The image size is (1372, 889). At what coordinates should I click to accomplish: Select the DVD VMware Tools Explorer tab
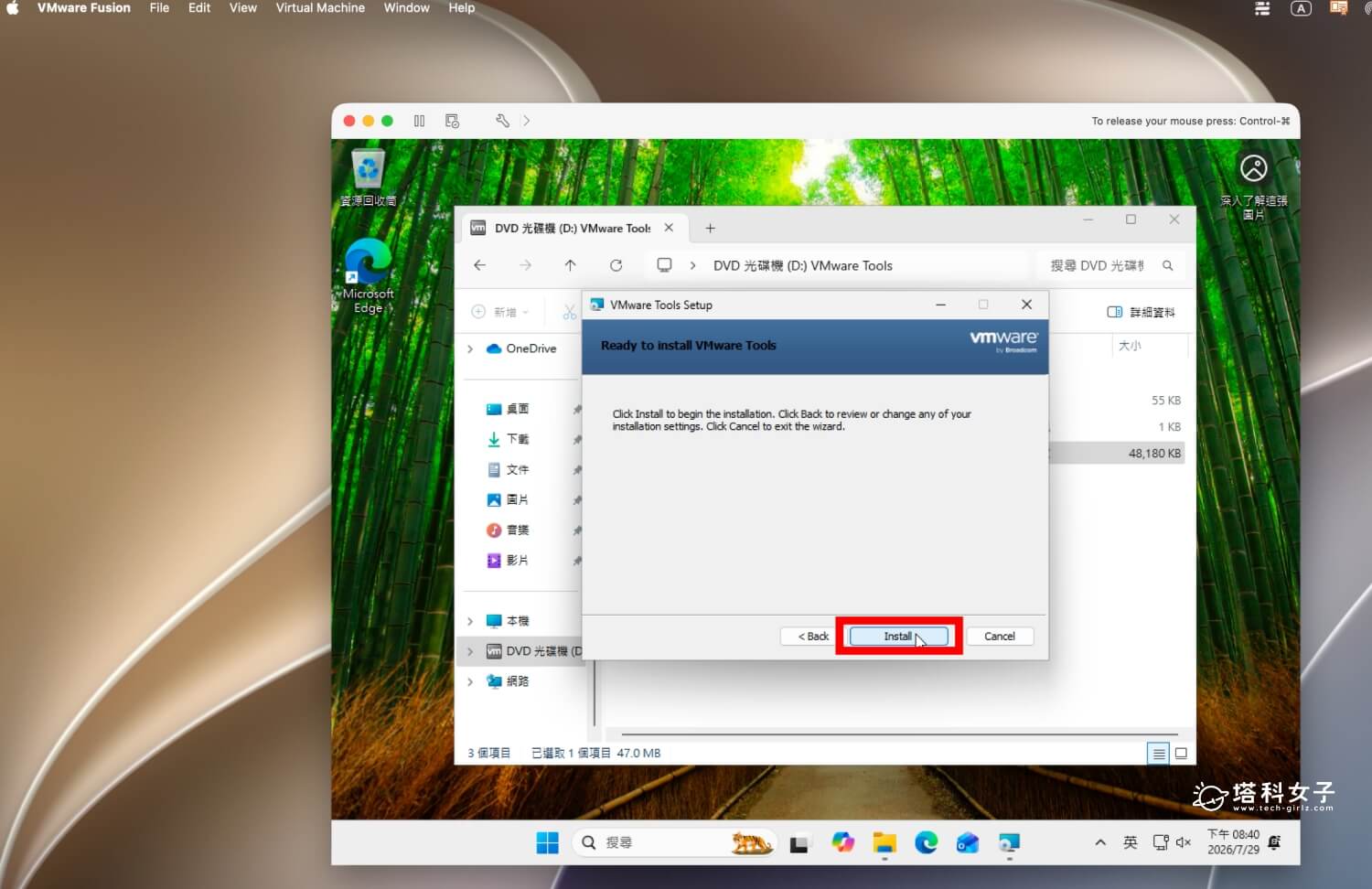(x=573, y=228)
